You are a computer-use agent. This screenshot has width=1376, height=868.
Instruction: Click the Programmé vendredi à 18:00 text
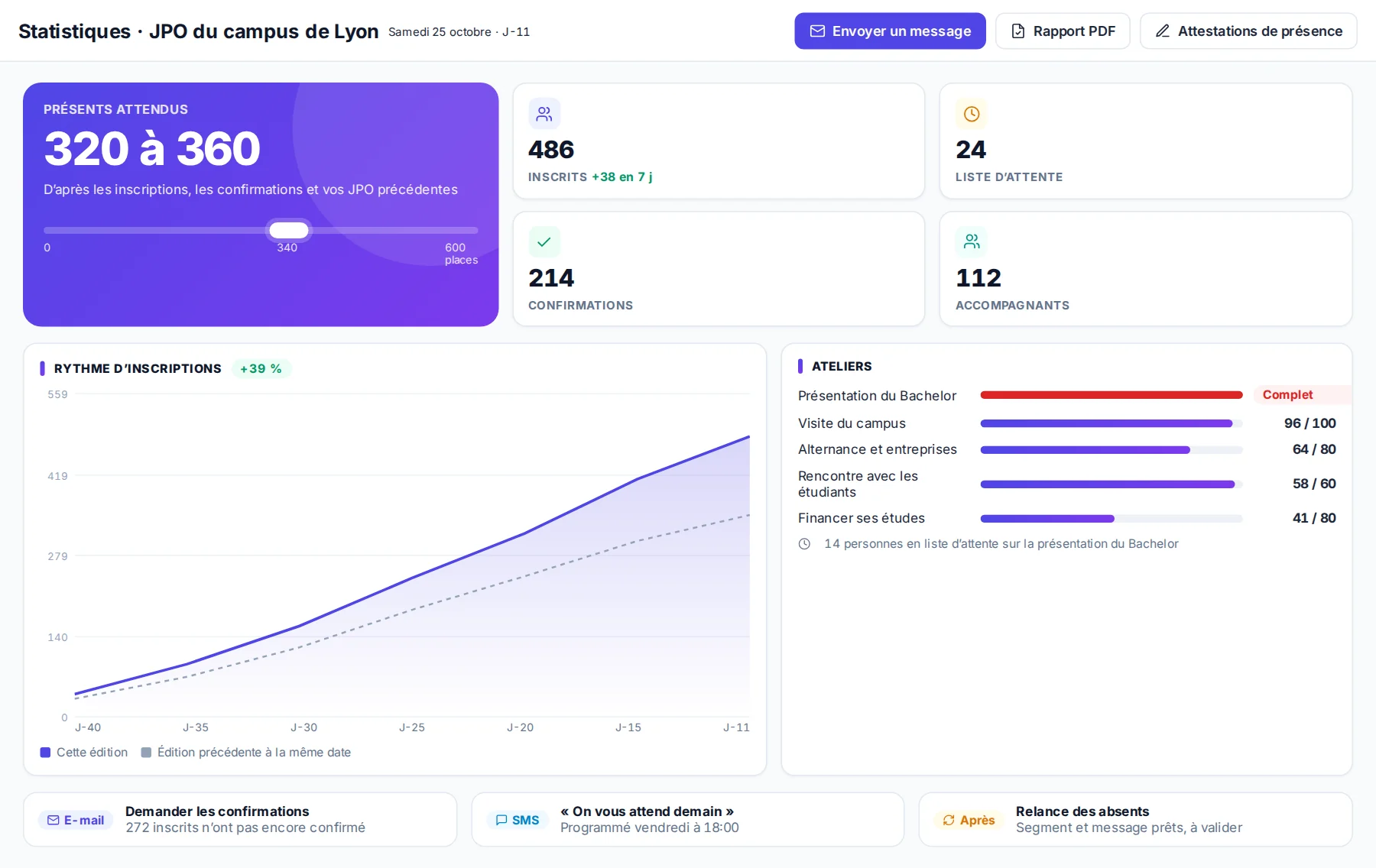(x=650, y=828)
